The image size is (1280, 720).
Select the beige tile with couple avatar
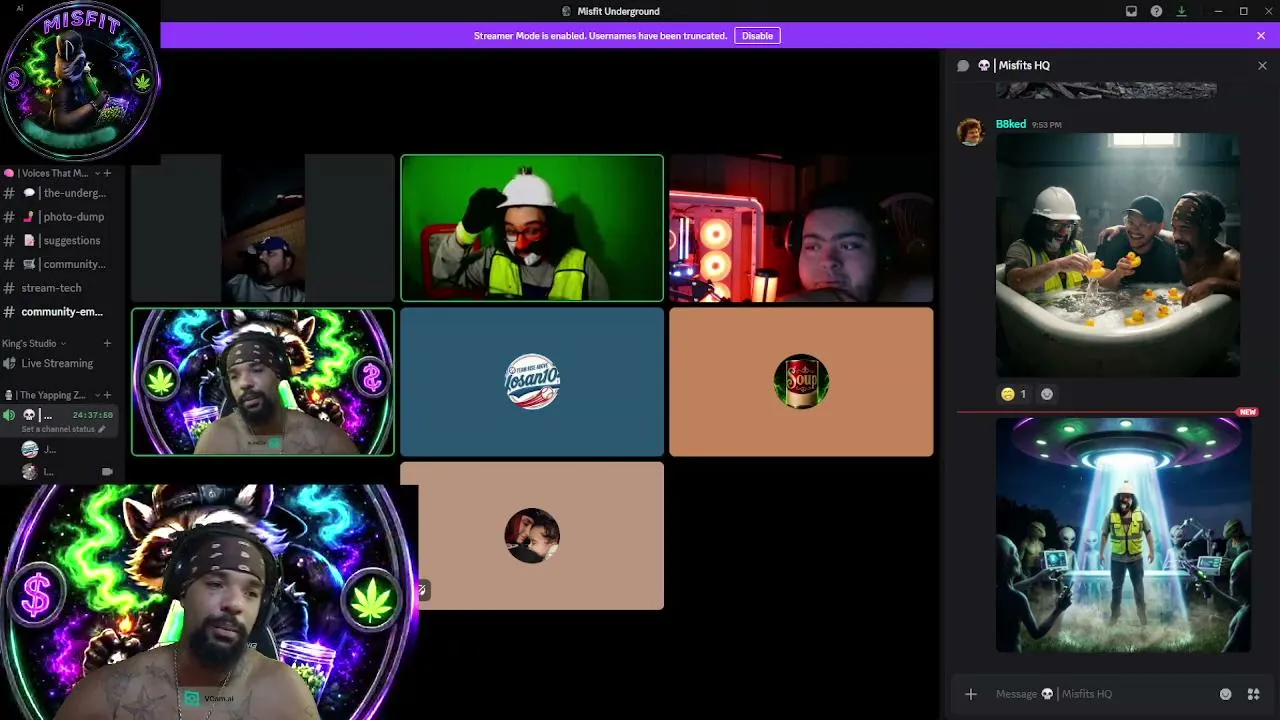pyautogui.click(x=532, y=536)
